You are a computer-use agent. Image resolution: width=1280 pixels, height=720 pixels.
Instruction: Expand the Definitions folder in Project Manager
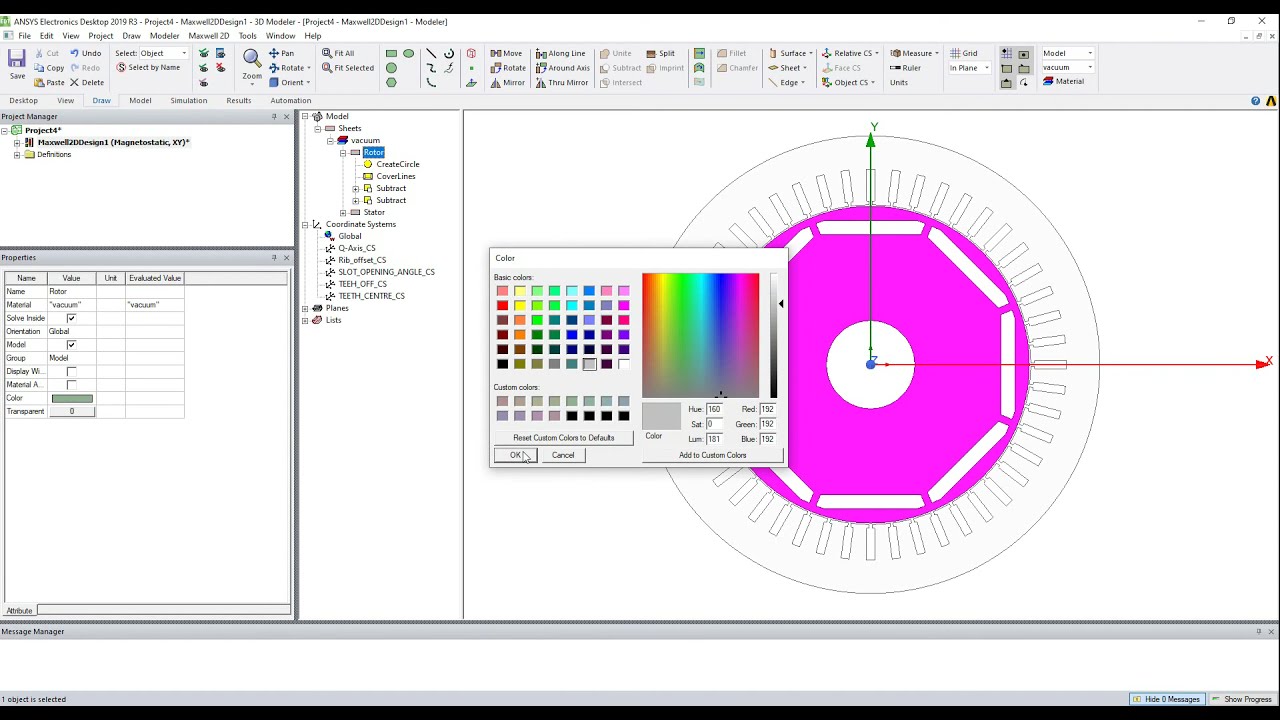tap(17, 154)
